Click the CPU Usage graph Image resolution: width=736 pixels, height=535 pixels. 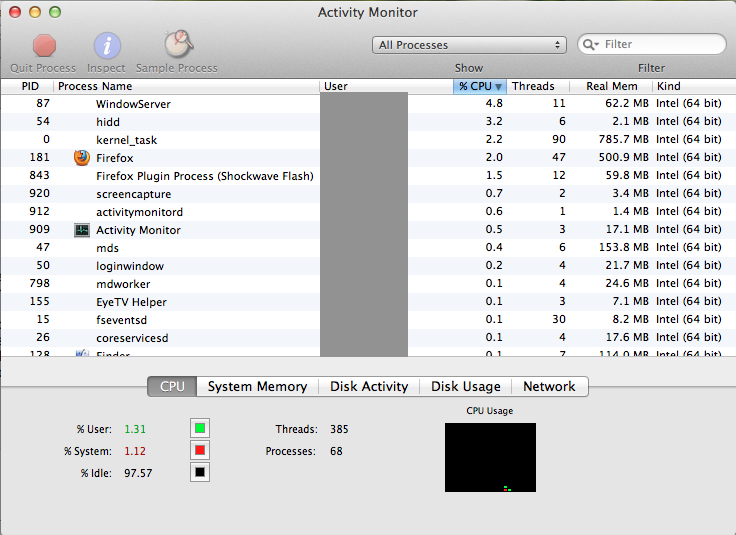[490, 458]
